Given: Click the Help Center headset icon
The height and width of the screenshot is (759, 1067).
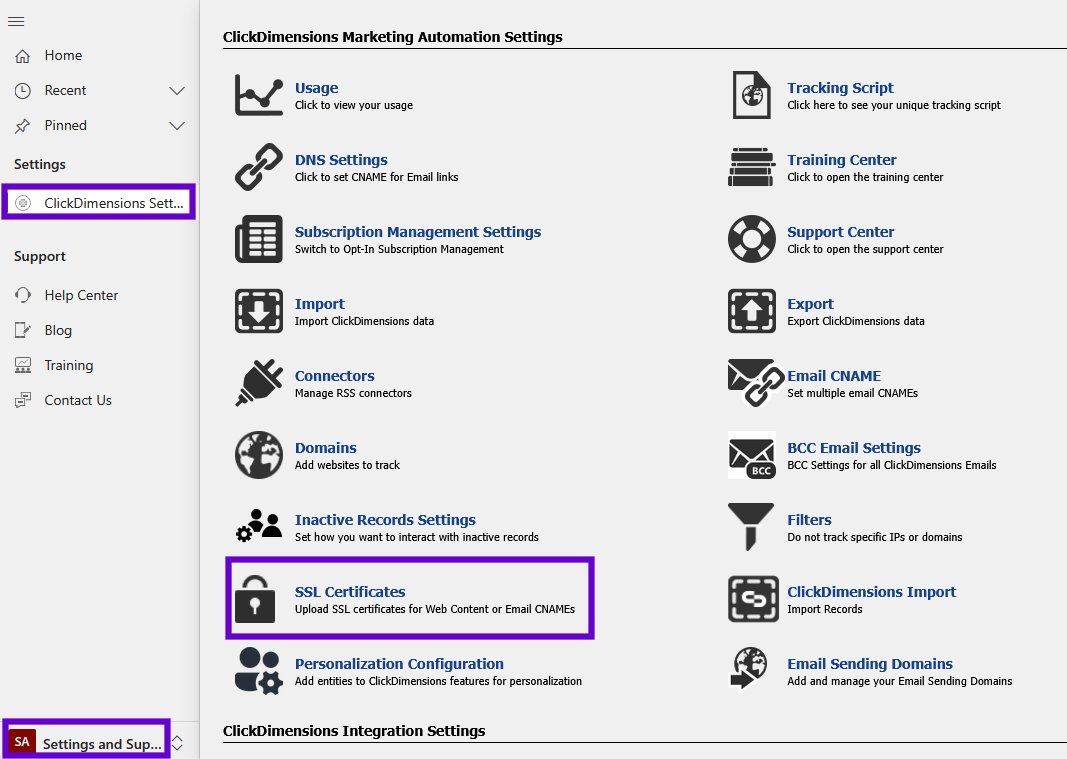Looking at the screenshot, I should coord(22,295).
